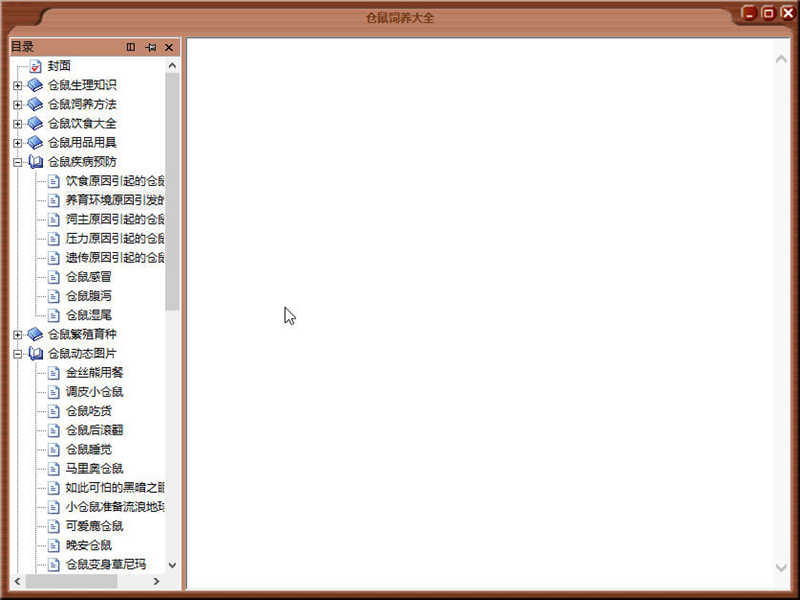Open the 仓鼠湿尾 topic
Viewport: 800px width, 600px height.
click(x=88, y=315)
